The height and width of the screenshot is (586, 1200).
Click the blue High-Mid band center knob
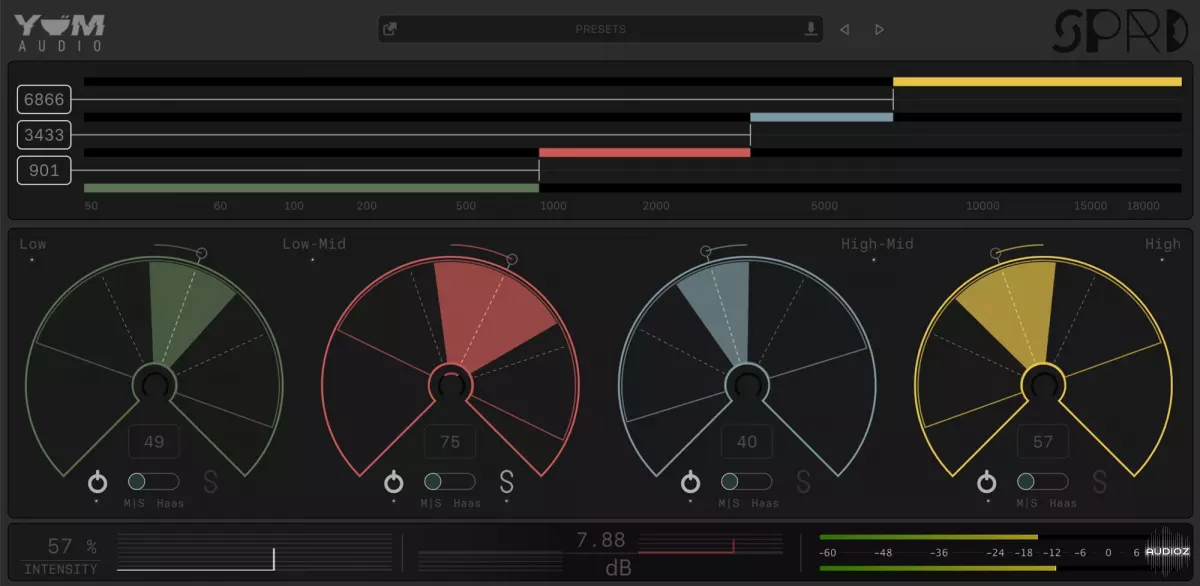coord(747,385)
